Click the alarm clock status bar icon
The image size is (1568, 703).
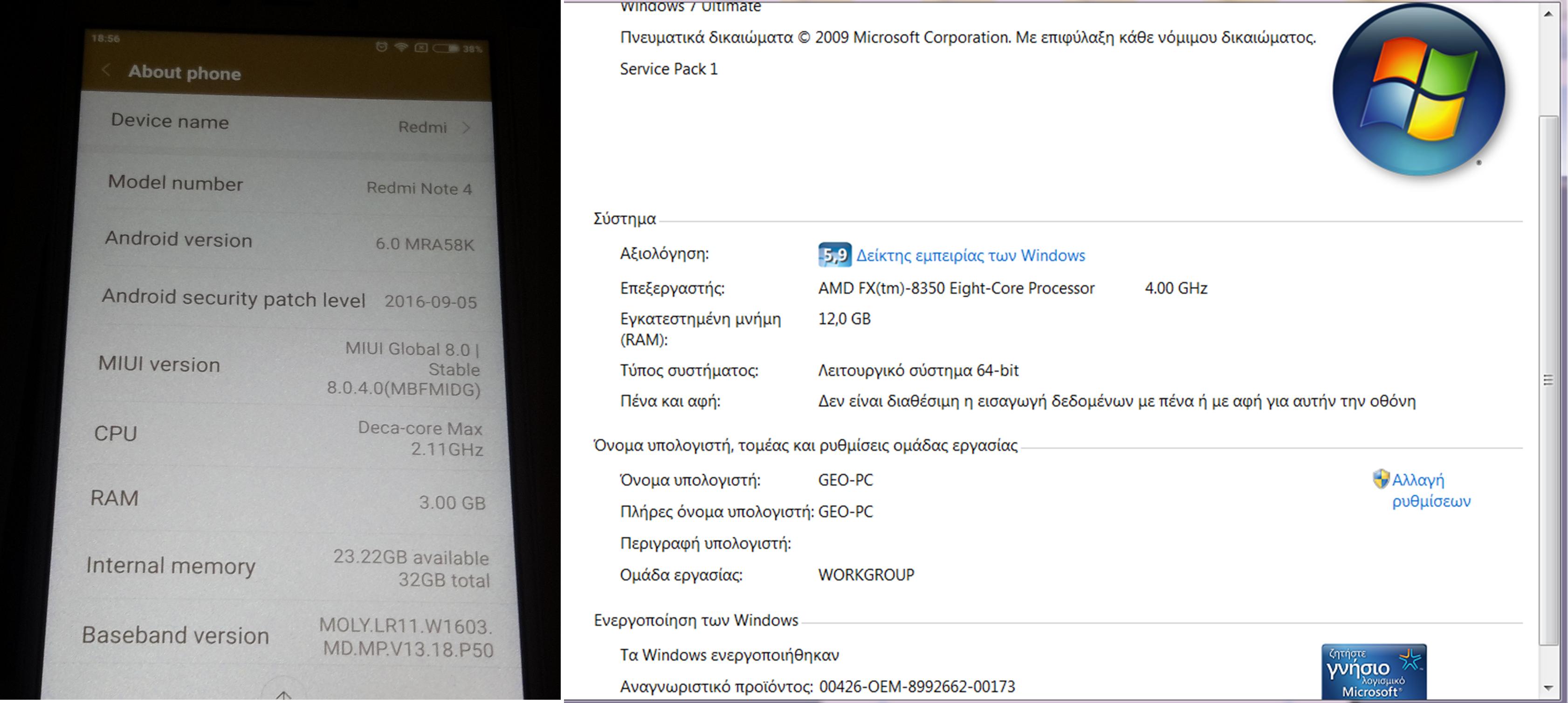coord(381,47)
